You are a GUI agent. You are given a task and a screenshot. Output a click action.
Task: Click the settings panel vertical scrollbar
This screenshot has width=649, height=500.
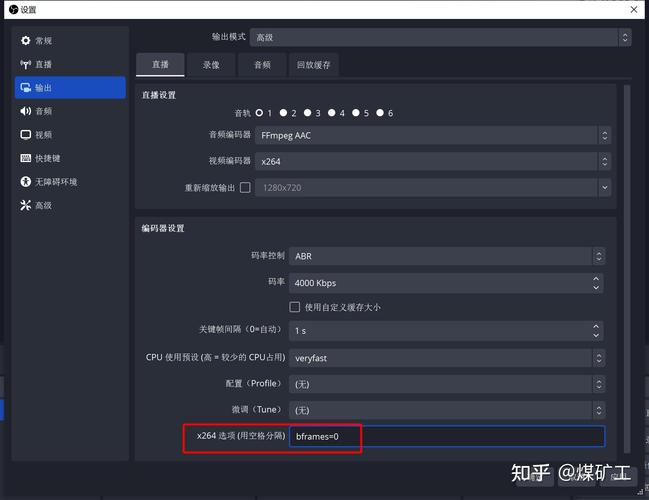627,269
